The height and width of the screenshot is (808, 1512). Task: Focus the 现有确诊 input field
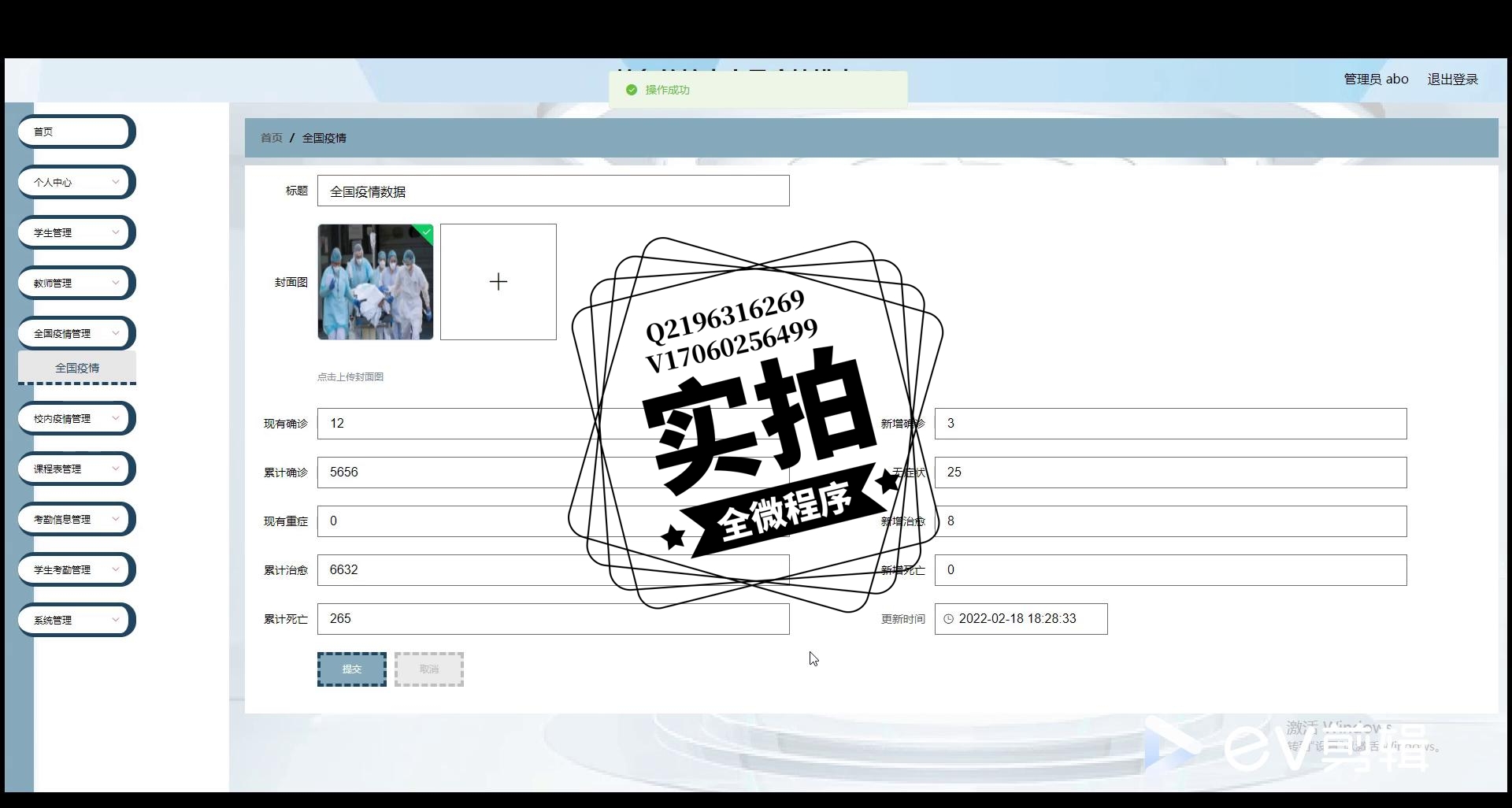pos(554,424)
